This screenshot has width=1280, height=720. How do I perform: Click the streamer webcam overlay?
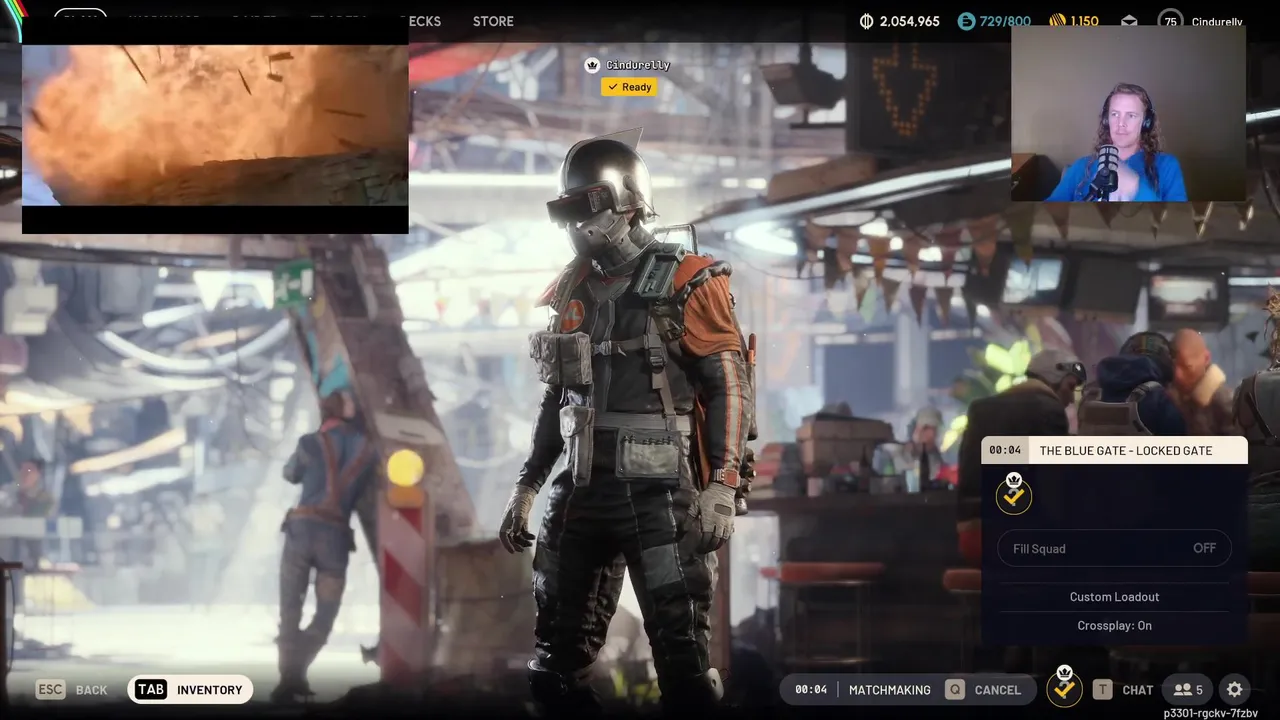pyautogui.click(x=1128, y=113)
